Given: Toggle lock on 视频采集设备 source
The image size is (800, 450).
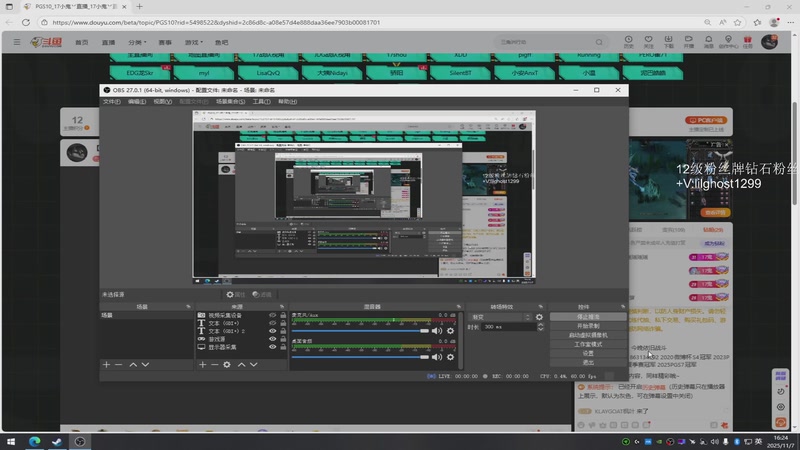Looking at the screenshot, I should tap(283, 315).
